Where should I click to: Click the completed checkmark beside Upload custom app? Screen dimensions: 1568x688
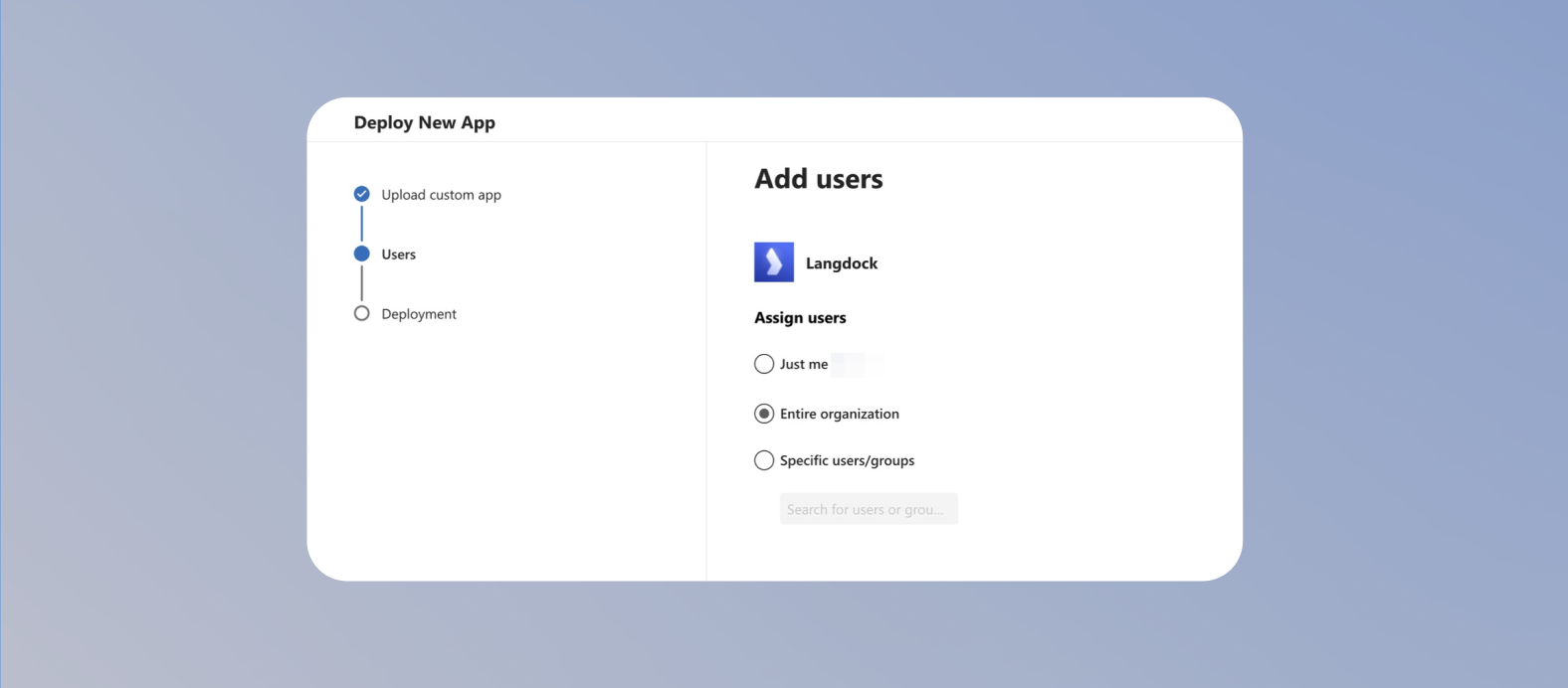(x=362, y=194)
